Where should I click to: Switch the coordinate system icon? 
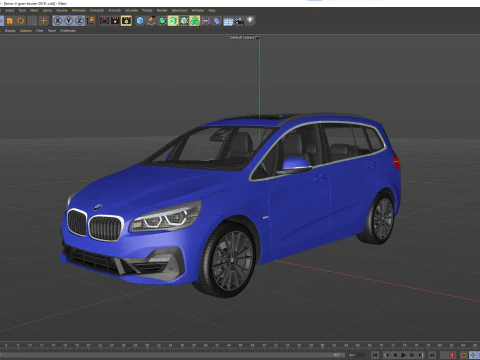tap(91, 21)
